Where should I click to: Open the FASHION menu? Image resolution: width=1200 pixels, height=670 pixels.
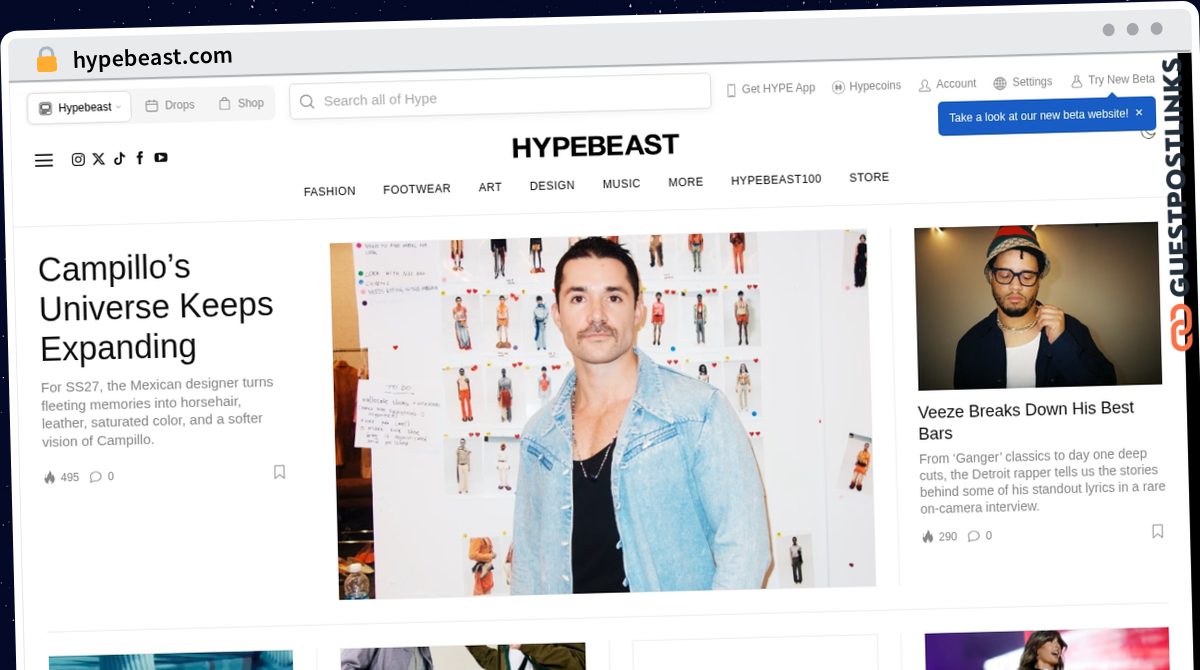(x=329, y=191)
